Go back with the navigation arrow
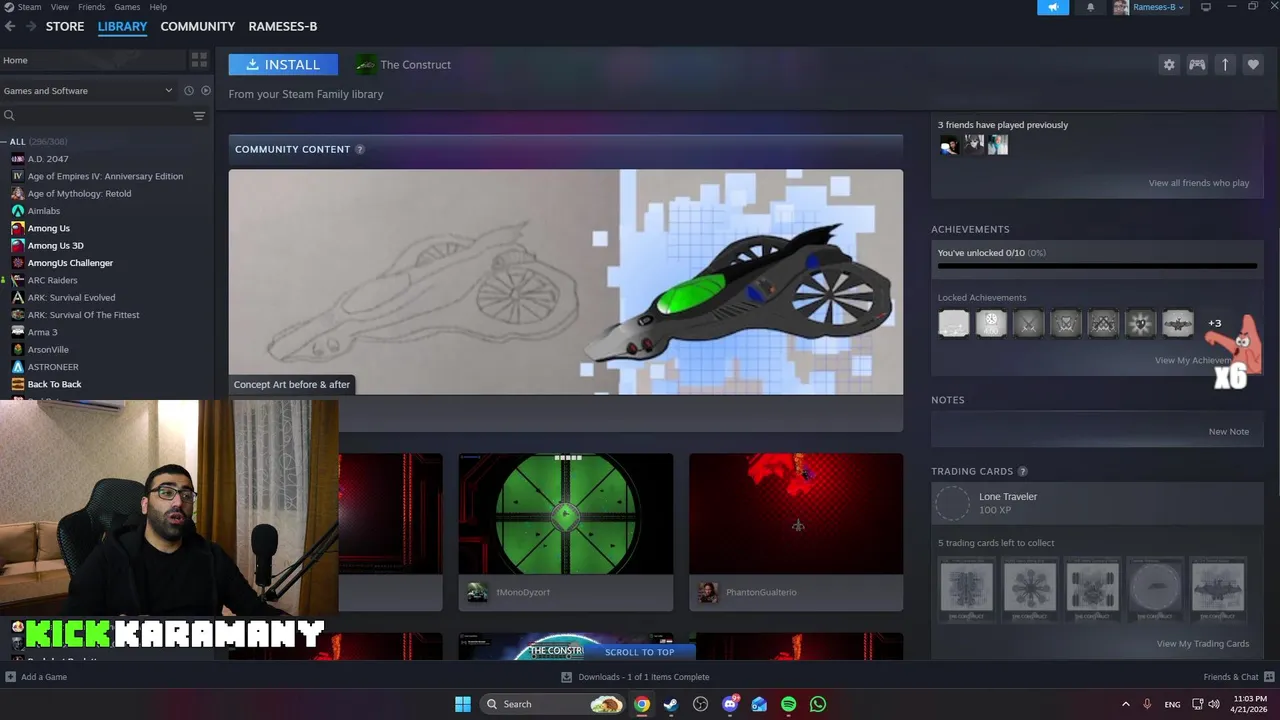This screenshot has width=1280, height=720. tap(10, 27)
